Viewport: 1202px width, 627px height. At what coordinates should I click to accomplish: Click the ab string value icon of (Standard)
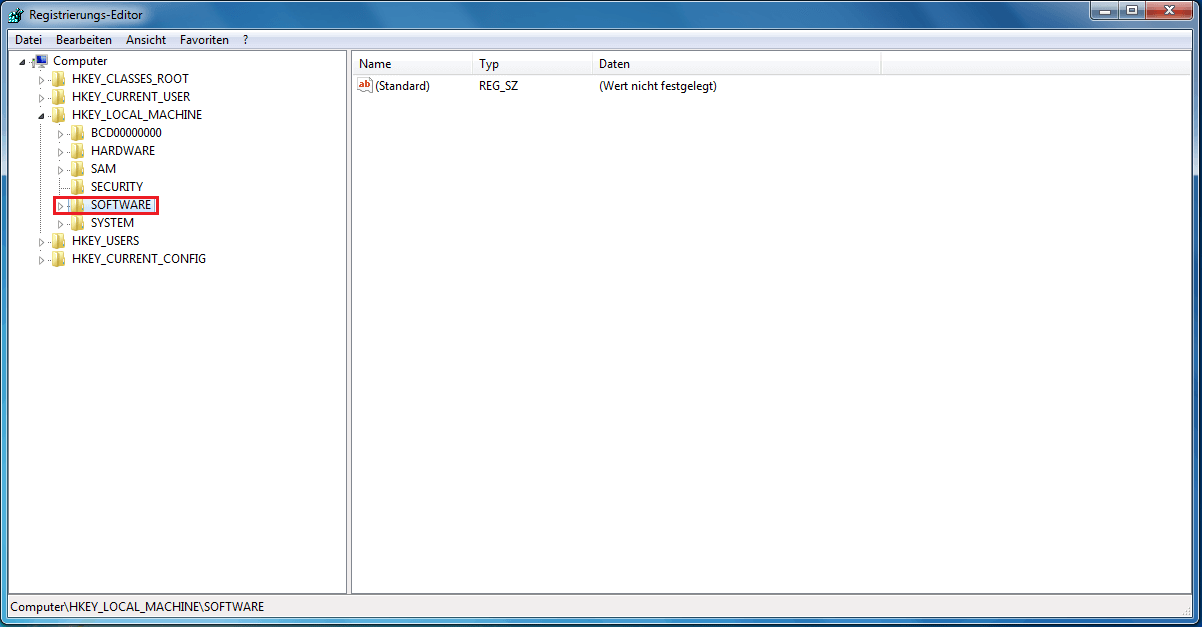(364, 85)
